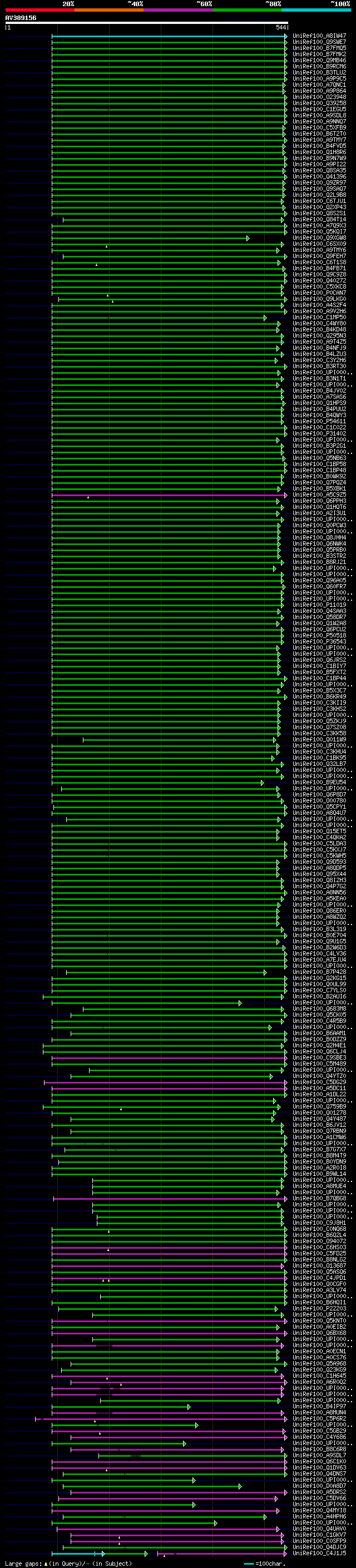Image resolution: width=356 pixels, height=1568 pixels.
Task: Select the UniRef100_C6SX09 label
Action: click(x=319, y=244)
